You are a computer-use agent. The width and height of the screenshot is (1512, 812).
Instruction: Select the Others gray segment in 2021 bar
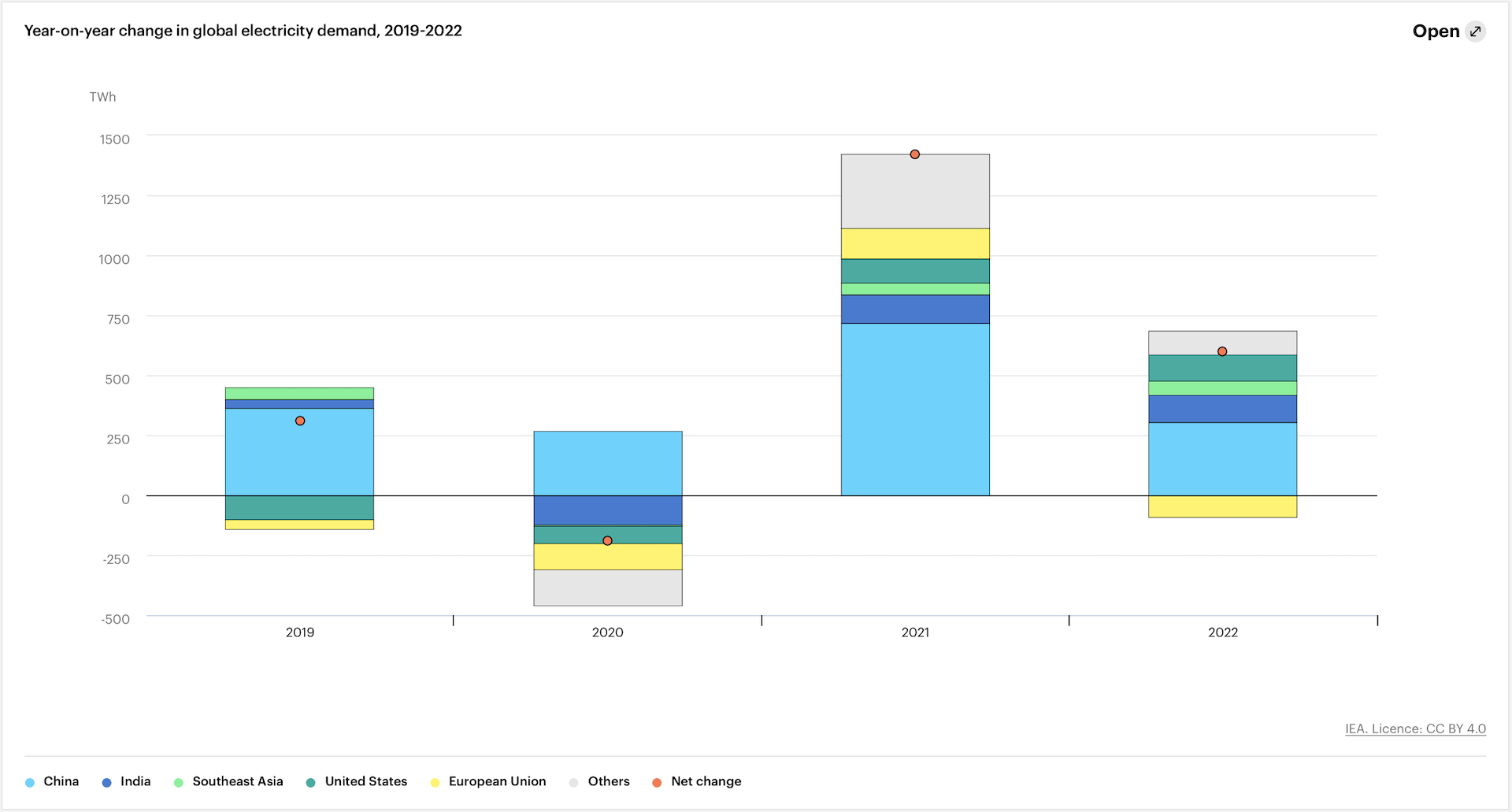pos(915,191)
